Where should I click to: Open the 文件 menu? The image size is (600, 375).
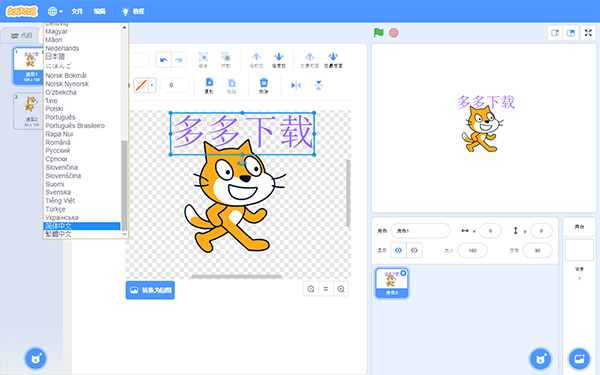(x=77, y=11)
